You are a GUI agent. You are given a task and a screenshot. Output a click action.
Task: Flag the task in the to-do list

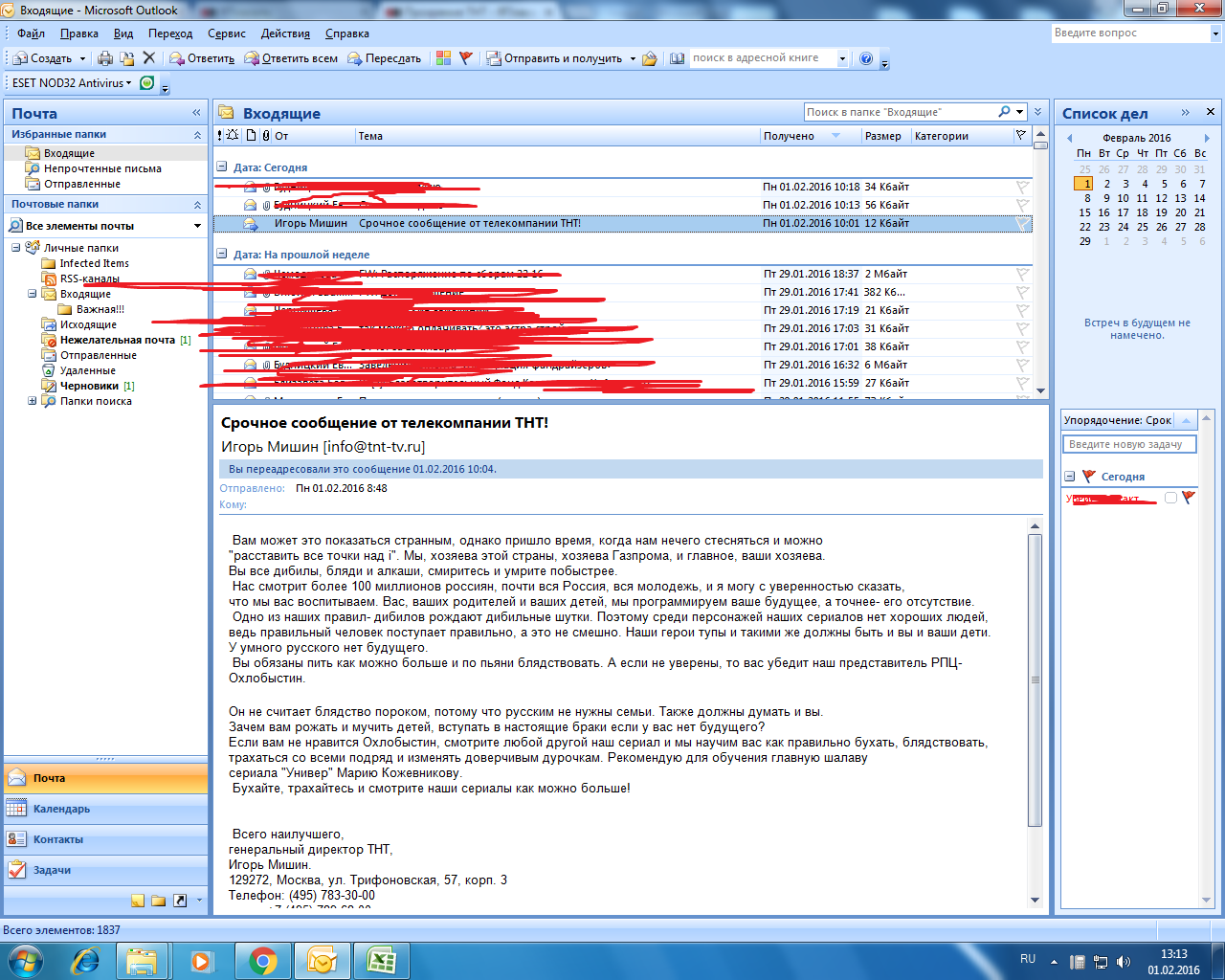(1188, 498)
